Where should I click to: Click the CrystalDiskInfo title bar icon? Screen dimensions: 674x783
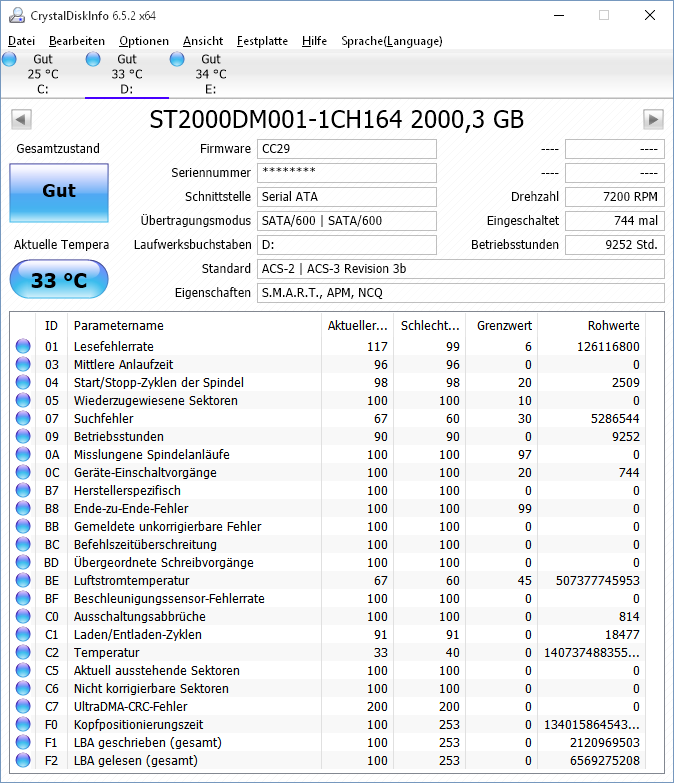(x=16, y=15)
